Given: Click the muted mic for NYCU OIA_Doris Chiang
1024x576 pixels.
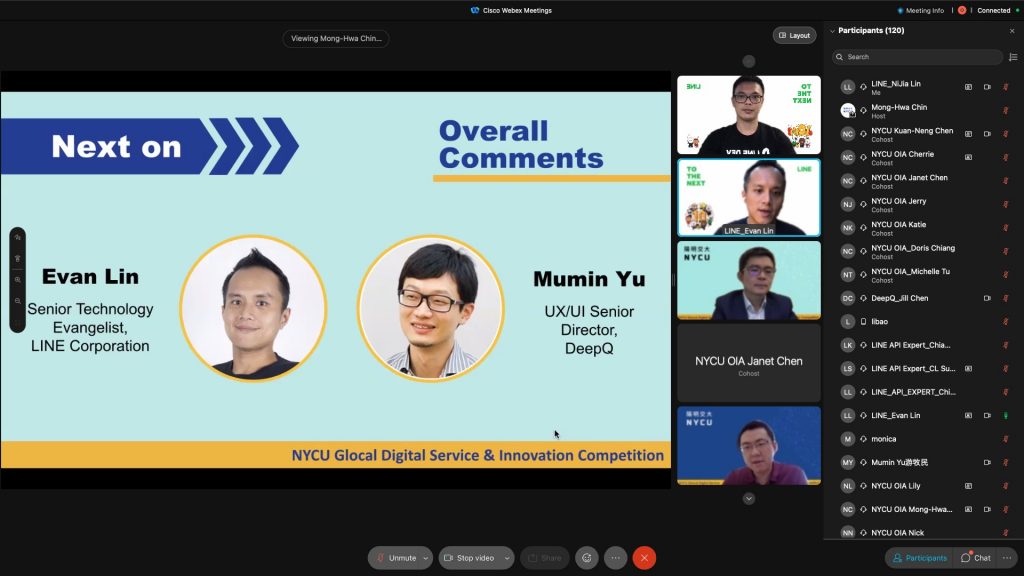Looking at the screenshot, I should 1006,251.
